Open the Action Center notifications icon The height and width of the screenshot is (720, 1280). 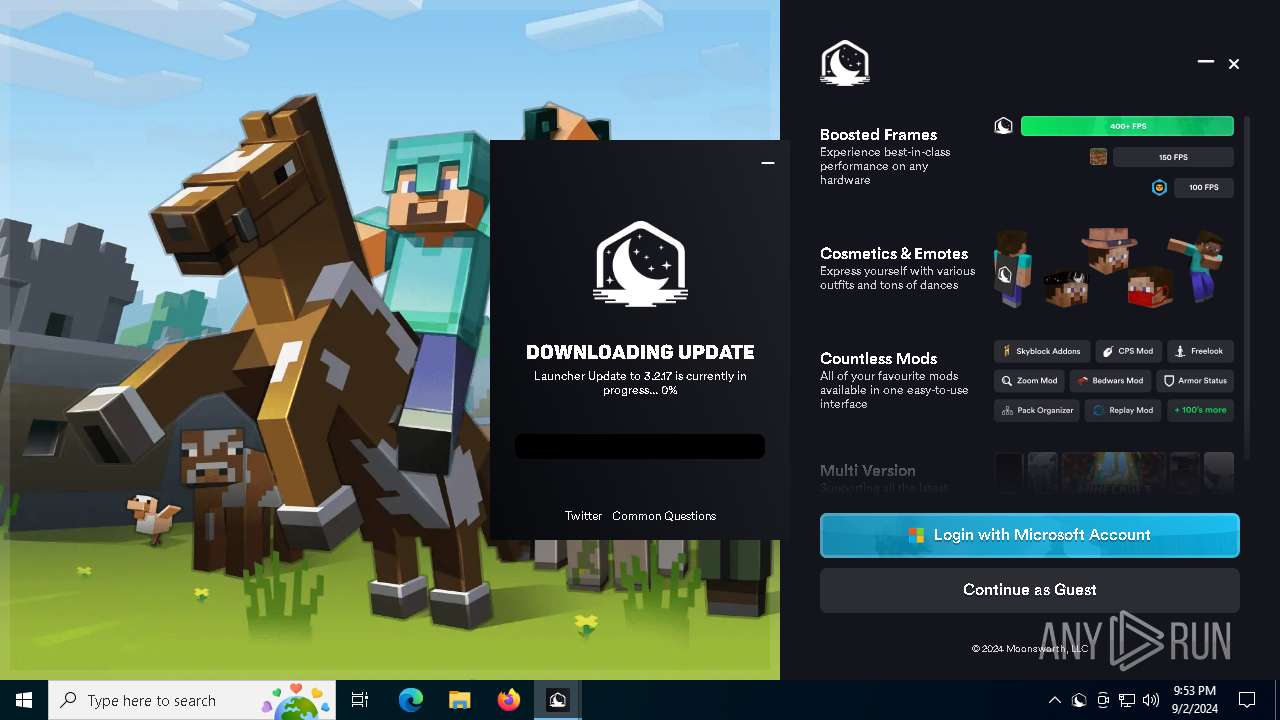tap(1247, 700)
